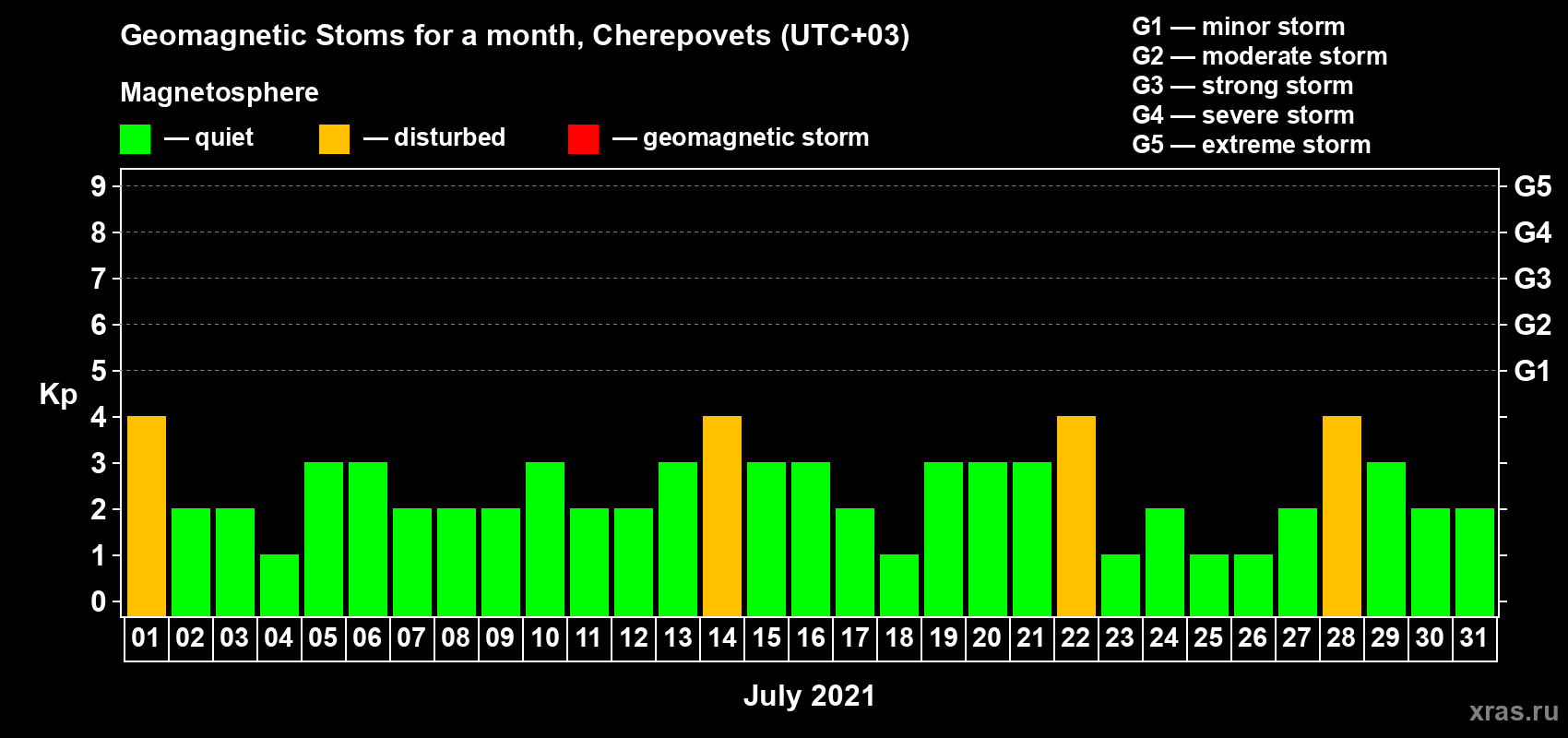Click the red geomagnetic storm legend swatch

coord(583,139)
